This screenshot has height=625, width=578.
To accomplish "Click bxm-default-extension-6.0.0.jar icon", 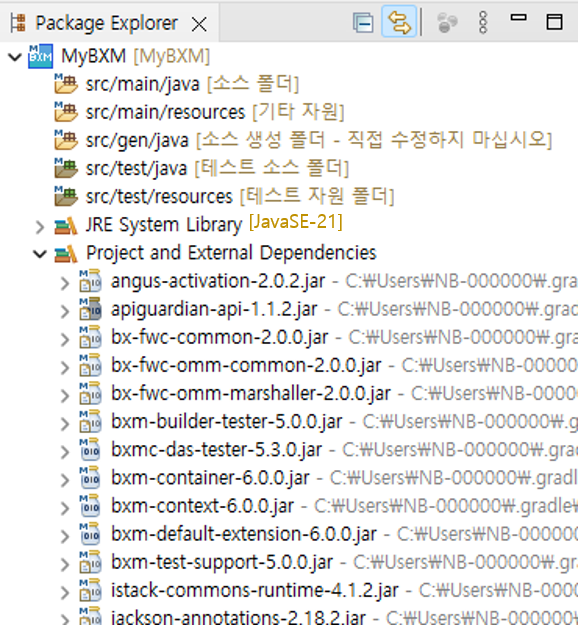I will tap(90, 533).
